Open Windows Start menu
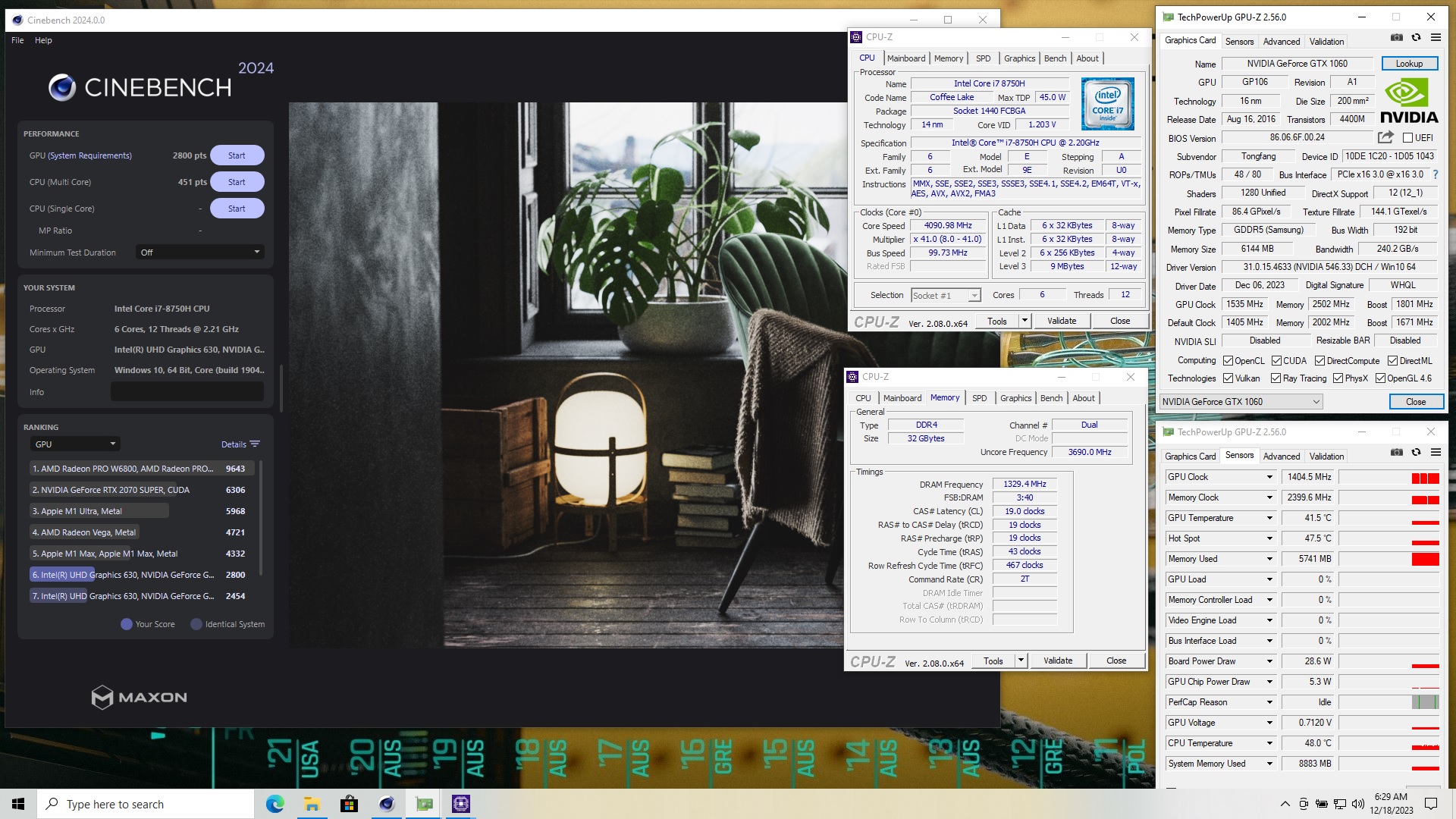 tap(18, 804)
